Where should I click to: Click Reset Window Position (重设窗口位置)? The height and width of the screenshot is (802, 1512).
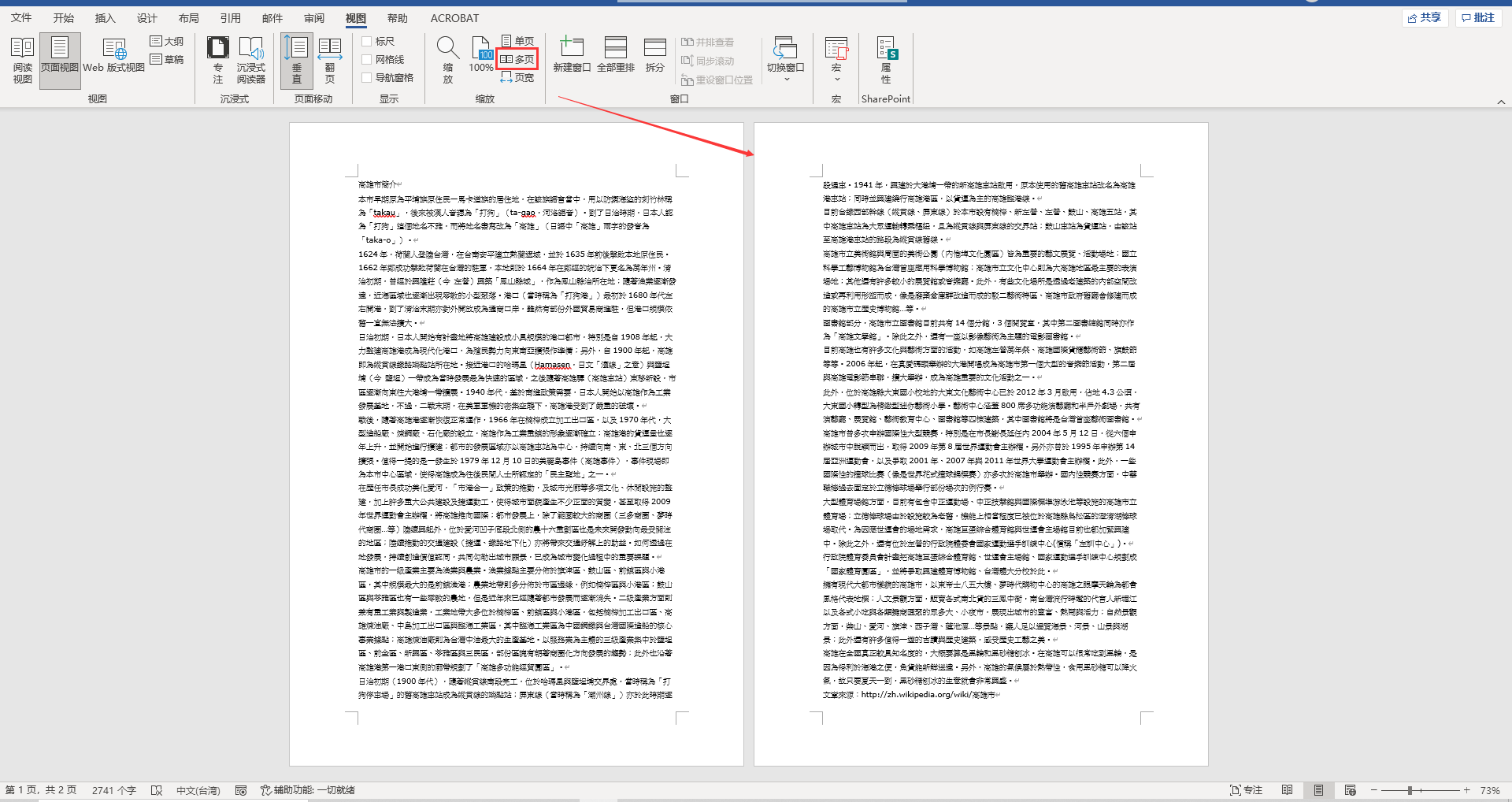click(717, 80)
